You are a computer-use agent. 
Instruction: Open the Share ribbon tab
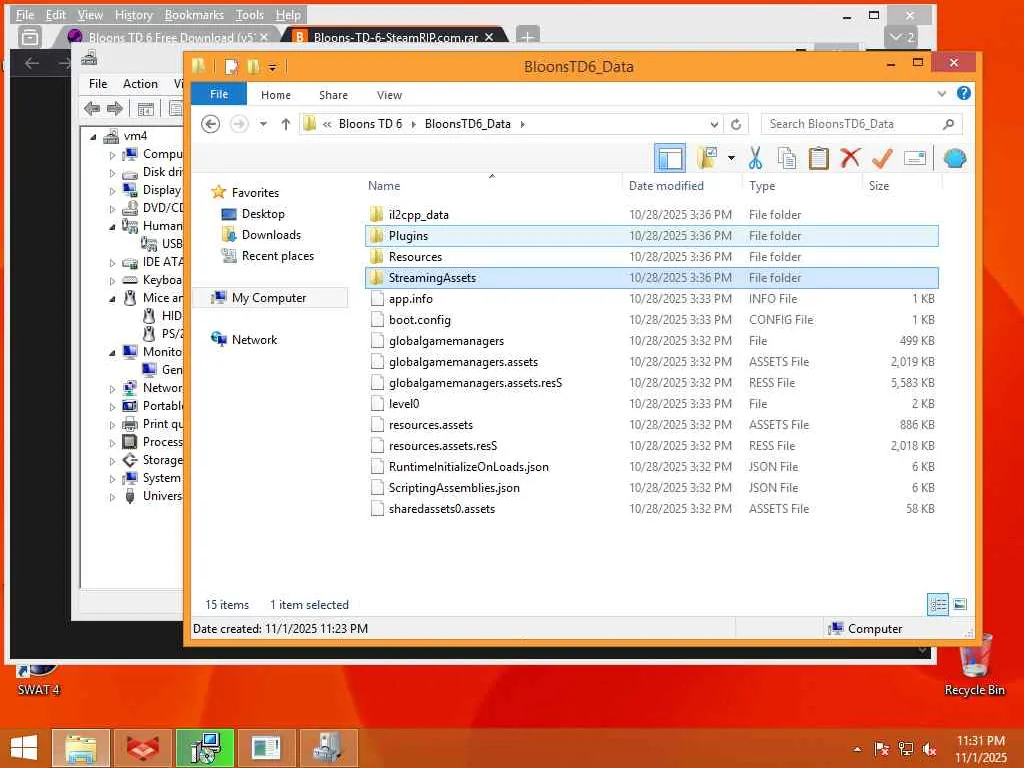pos(333,95)
